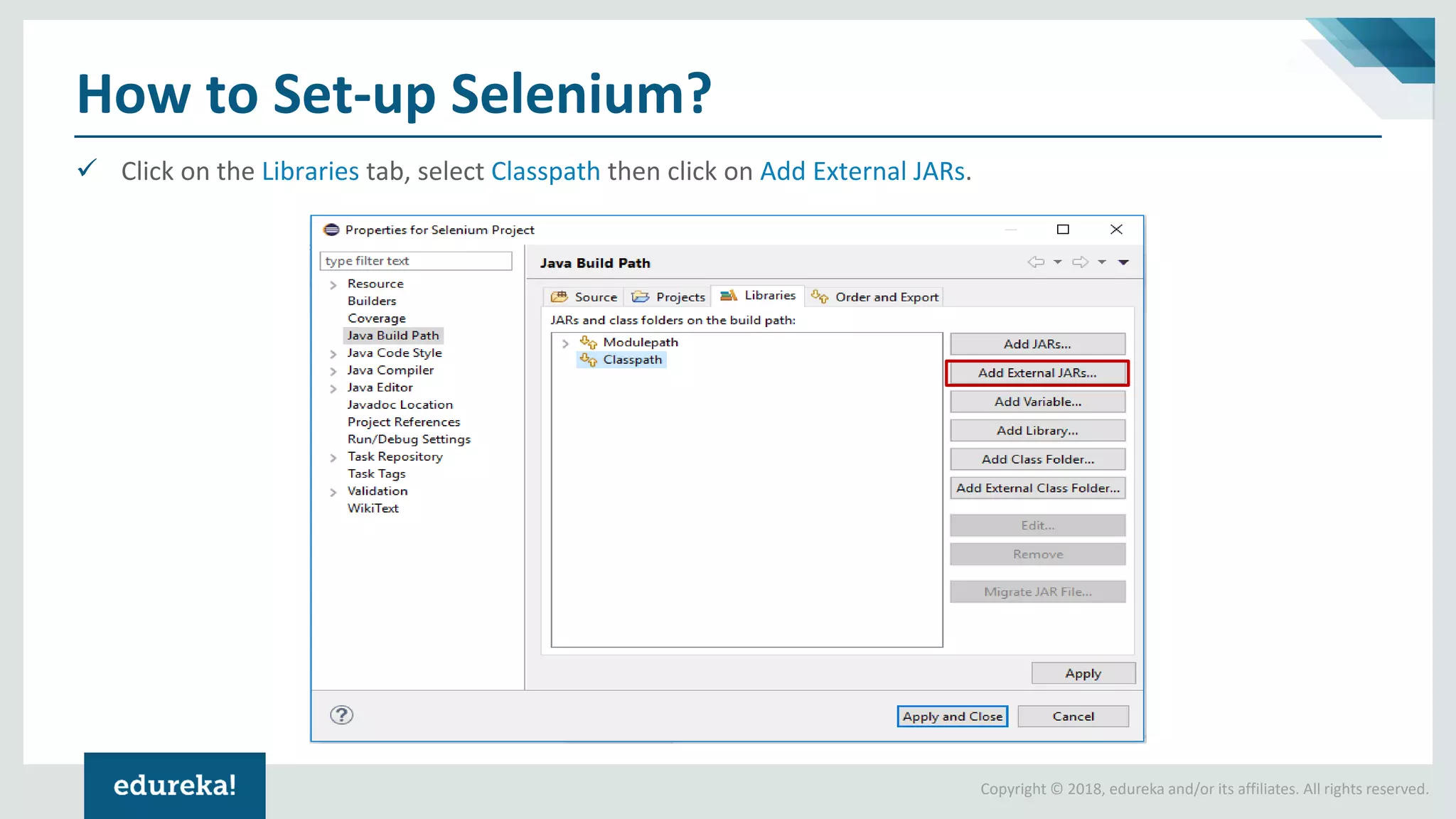The height and width of the screenshot is (819, 1456).
Task: Select Task Repository in the tree
Action: pyautogui.click(x=395, y=456)
